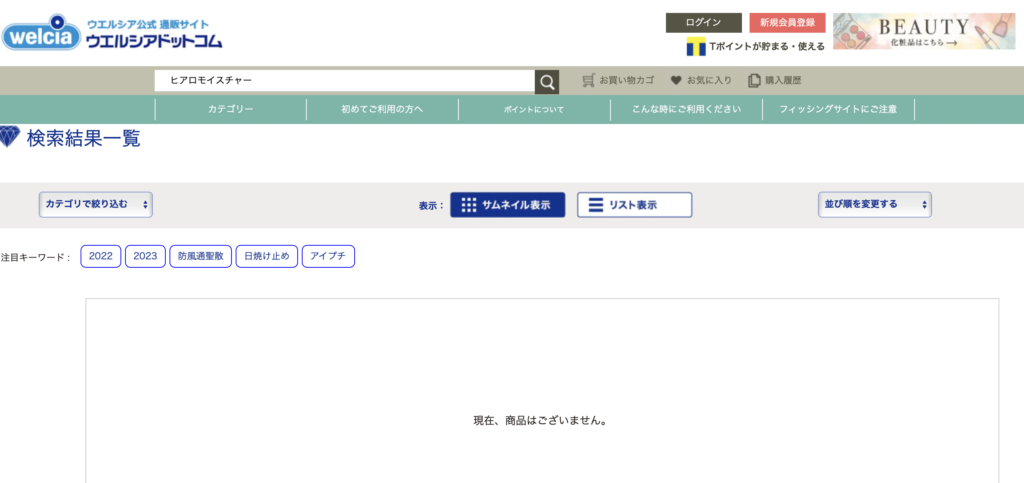Open the shopping cart (お買い物カゴ)
This screenshot has width=1024, height=483.
(x=618, y=81)
